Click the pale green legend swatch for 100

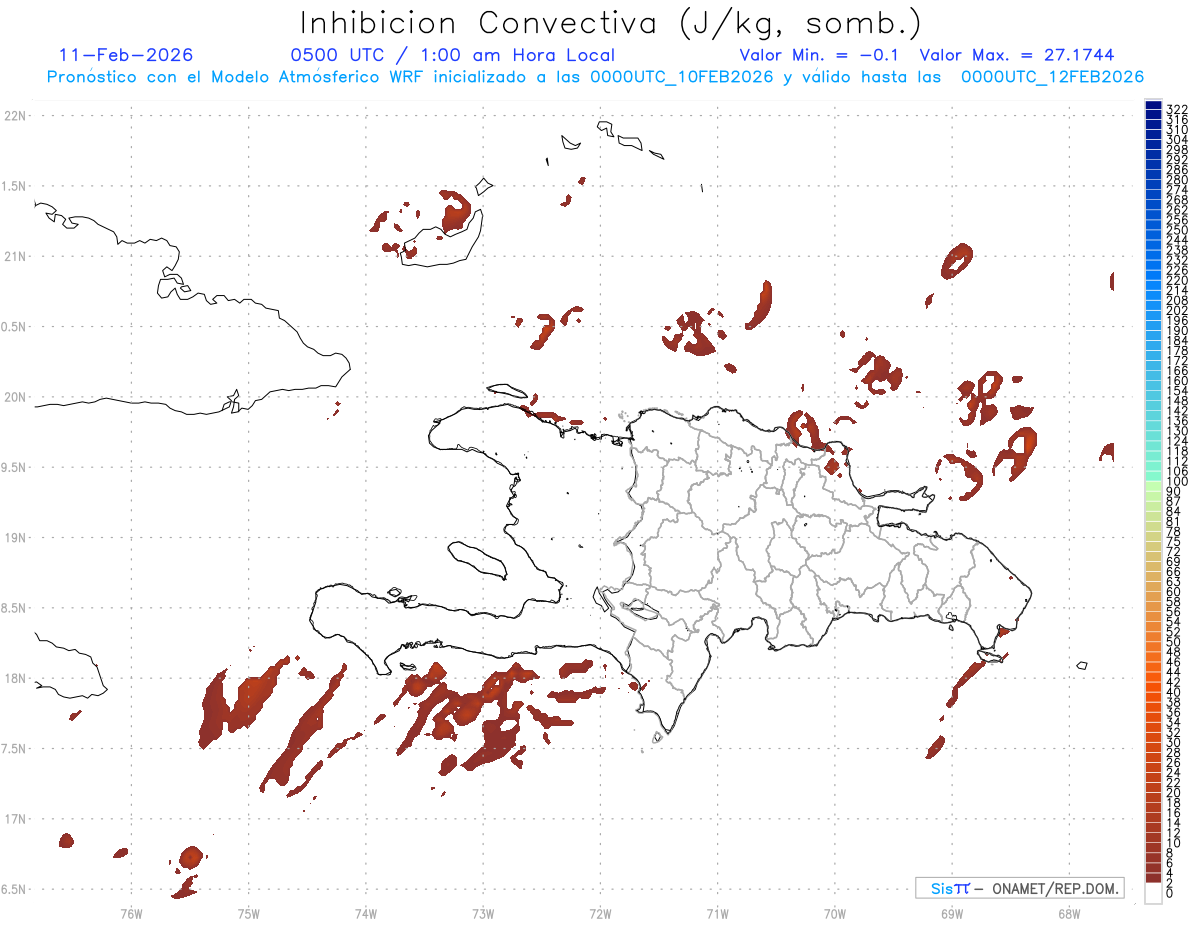pos(1153,484)
